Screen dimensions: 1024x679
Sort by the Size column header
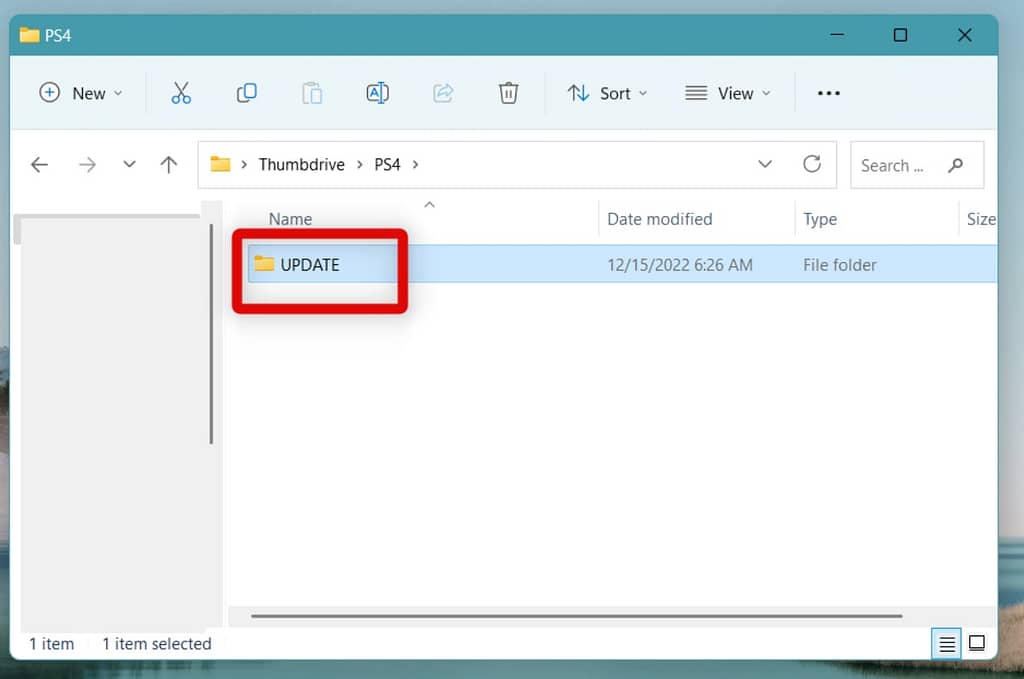click(x=981, y=219)
